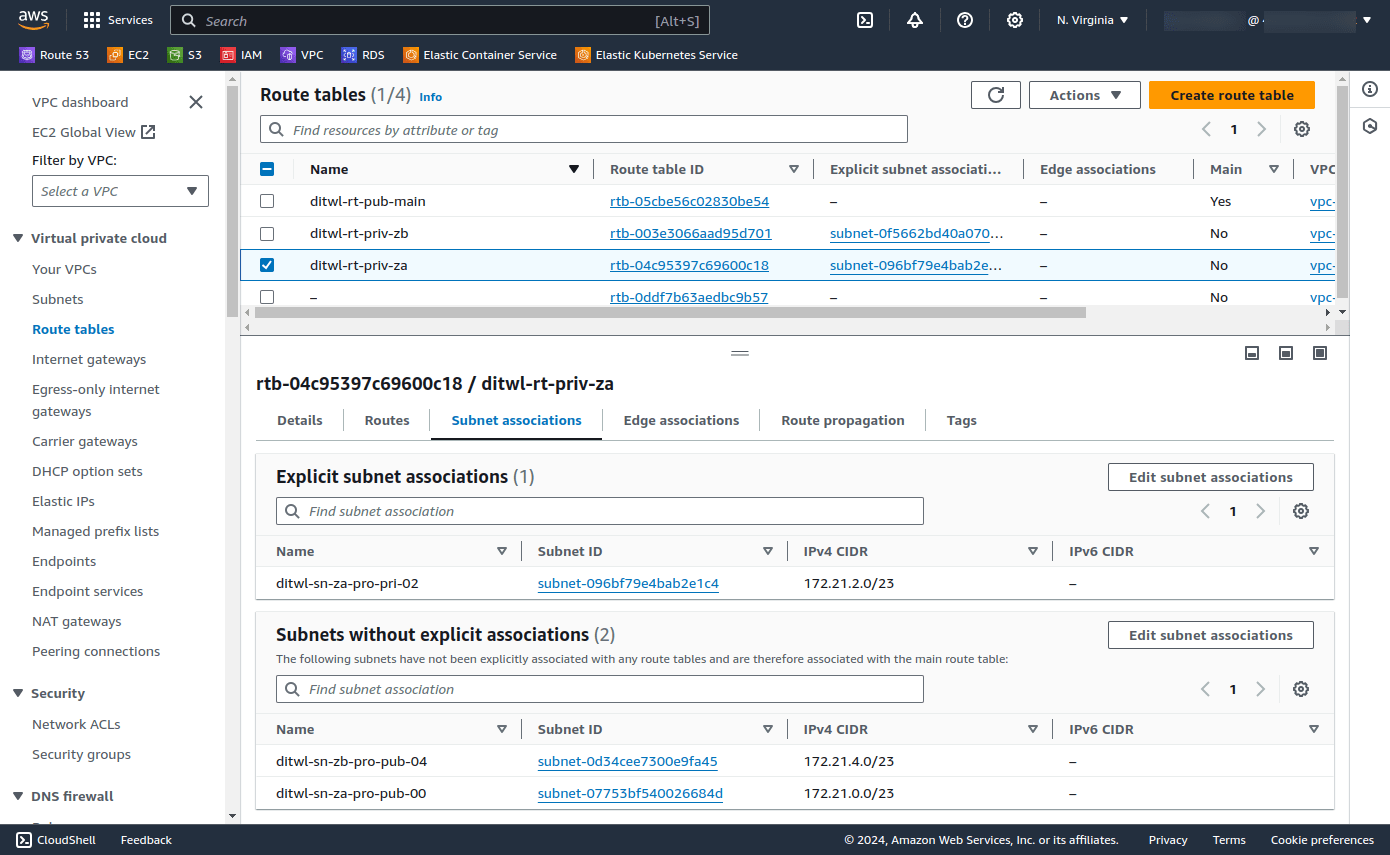Switch to the Route propagation tab
Viewport: 1390px width, 855px height.
[x=842, y=420]
